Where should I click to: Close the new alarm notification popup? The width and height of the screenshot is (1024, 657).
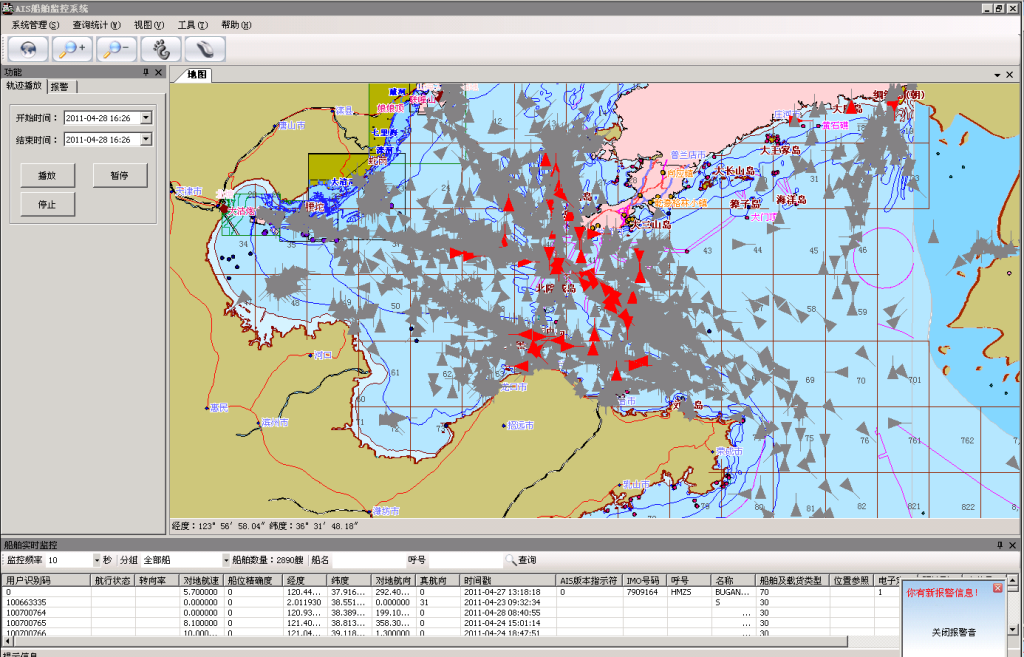click(x=996, y=589)
